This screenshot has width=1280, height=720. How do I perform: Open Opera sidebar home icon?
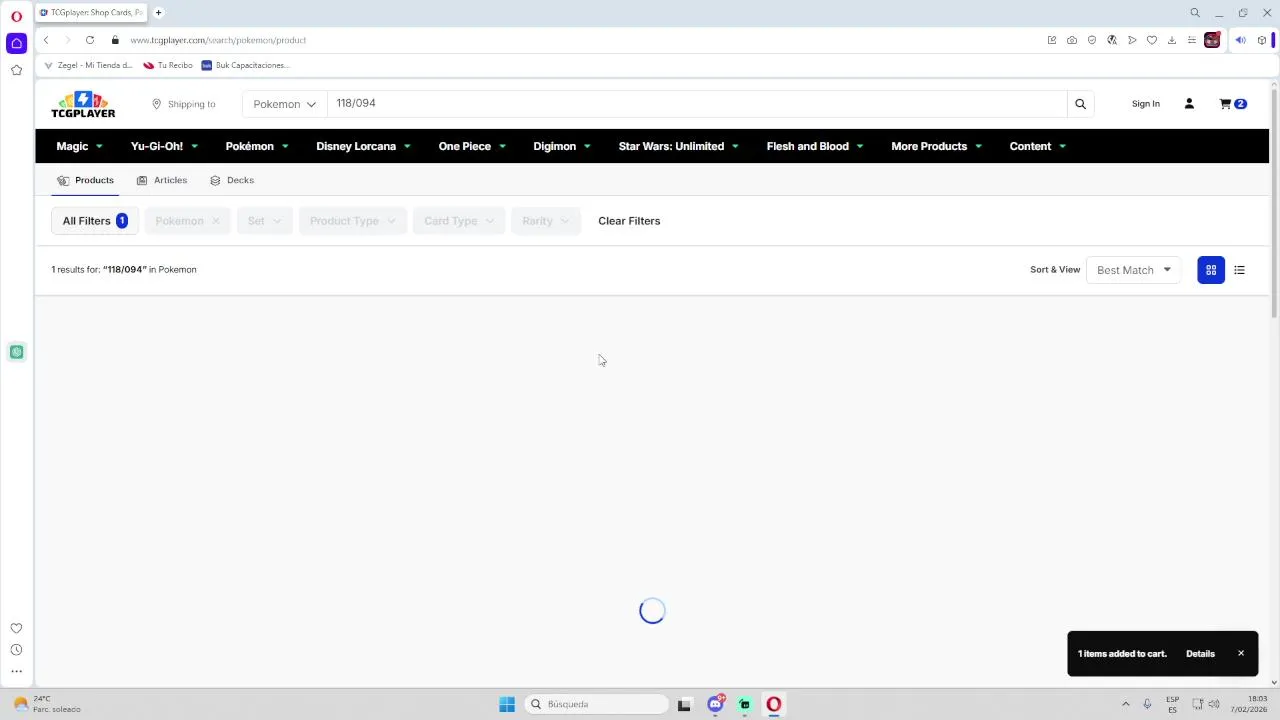pyautogui.click(x=16, y=43)
